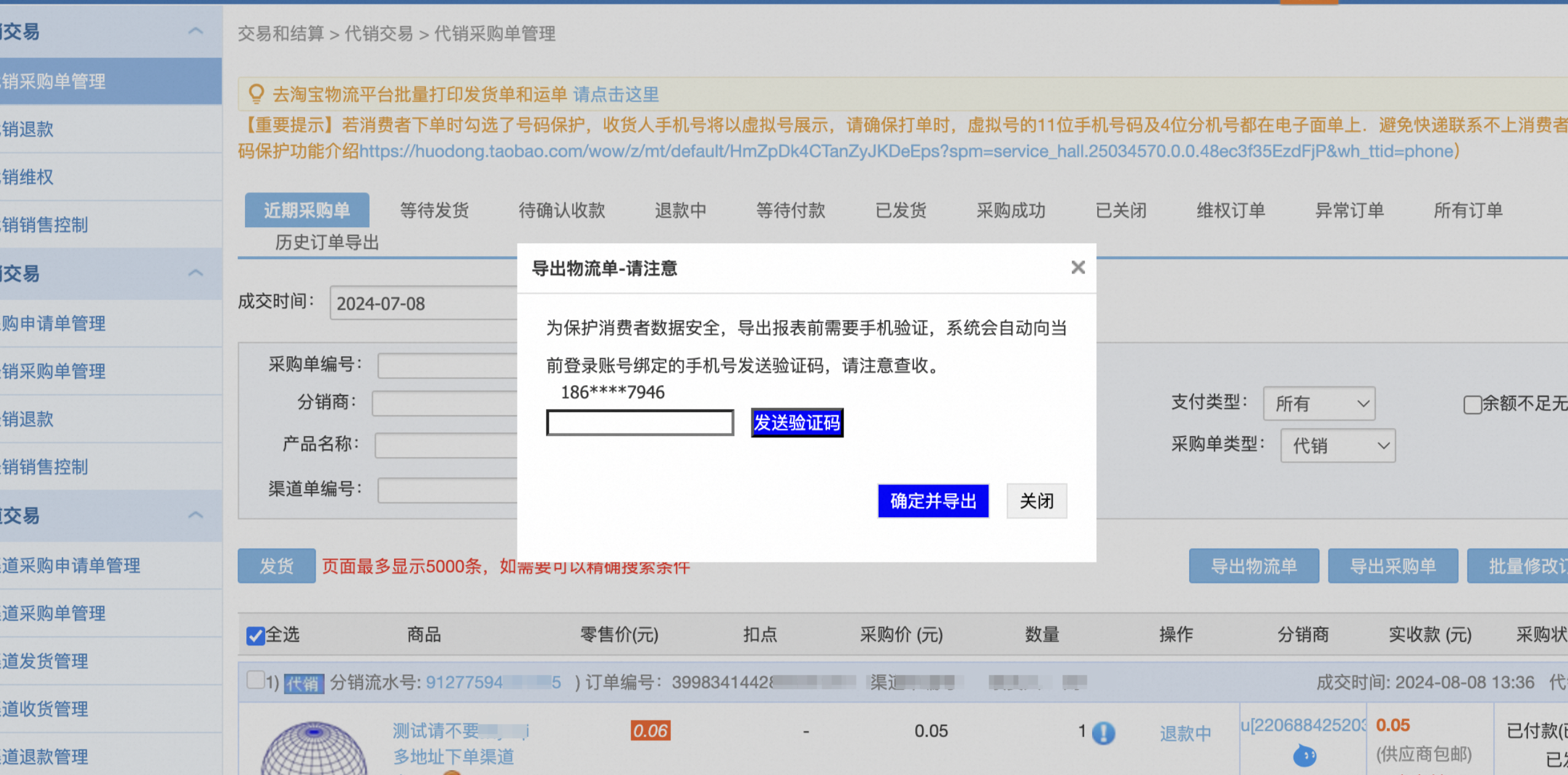
Task: Switch to the 待确认收款 tab
Action: pyautogui.click(x=562, y=210)
